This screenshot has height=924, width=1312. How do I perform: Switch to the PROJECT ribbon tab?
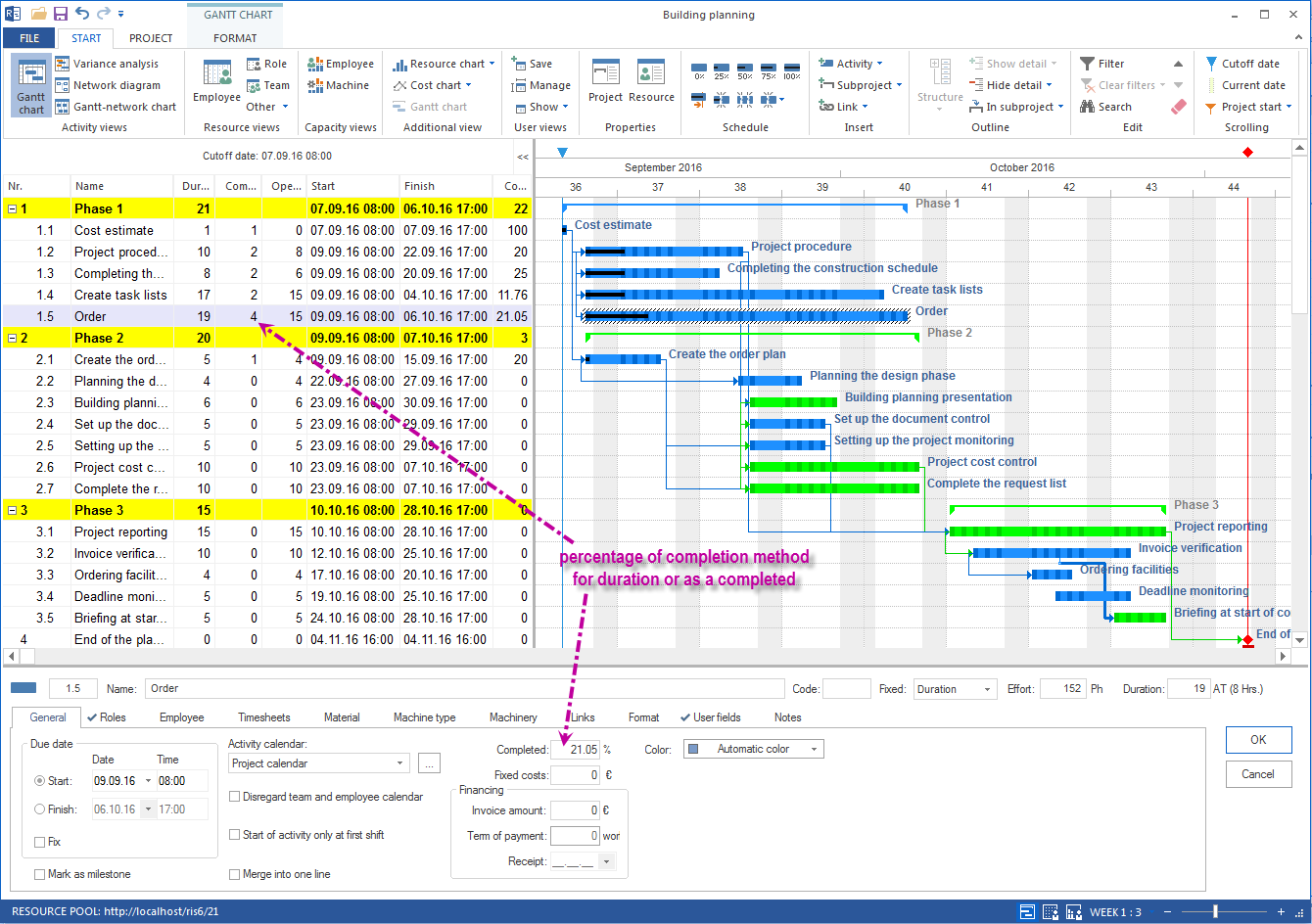coord(151,38)
